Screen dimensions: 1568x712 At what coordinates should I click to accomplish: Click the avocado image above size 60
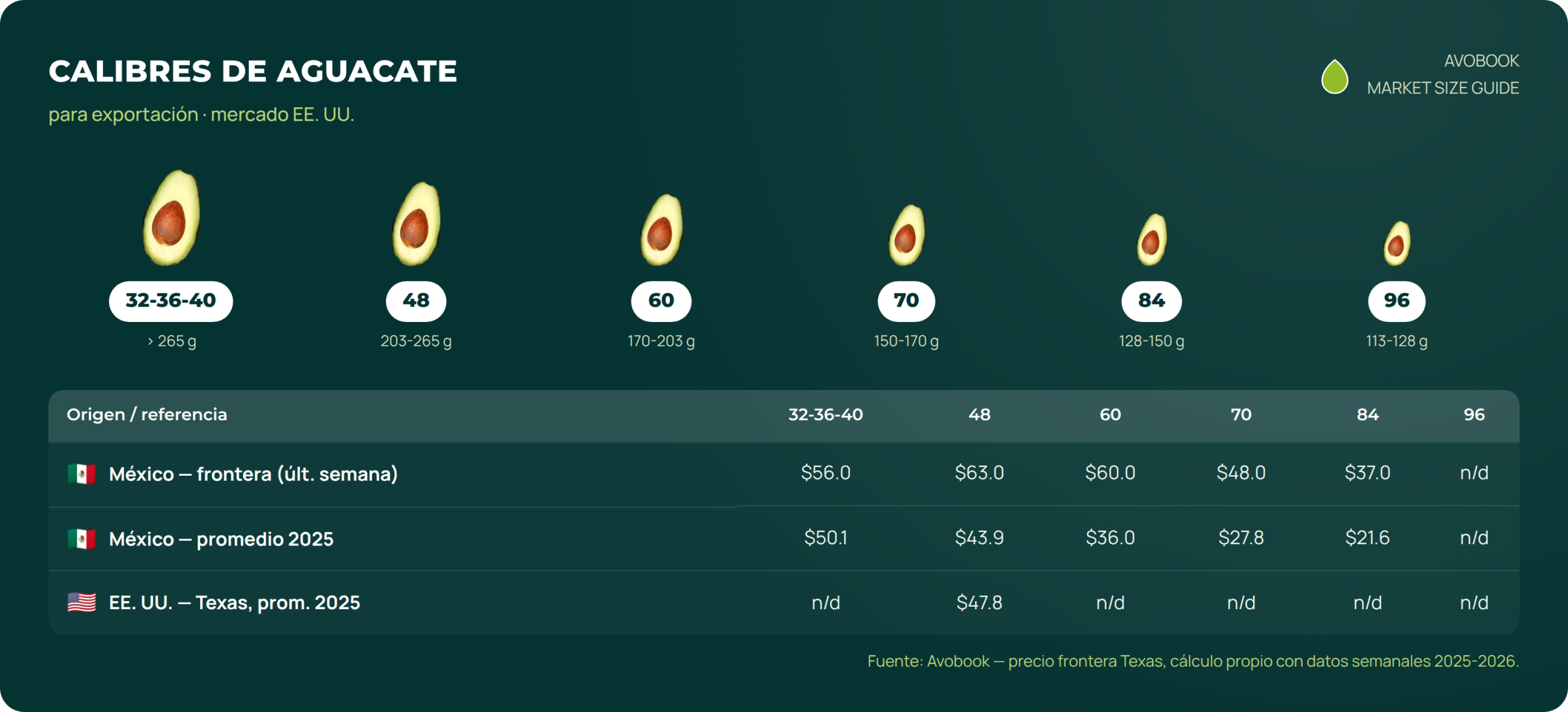(661, 230)
